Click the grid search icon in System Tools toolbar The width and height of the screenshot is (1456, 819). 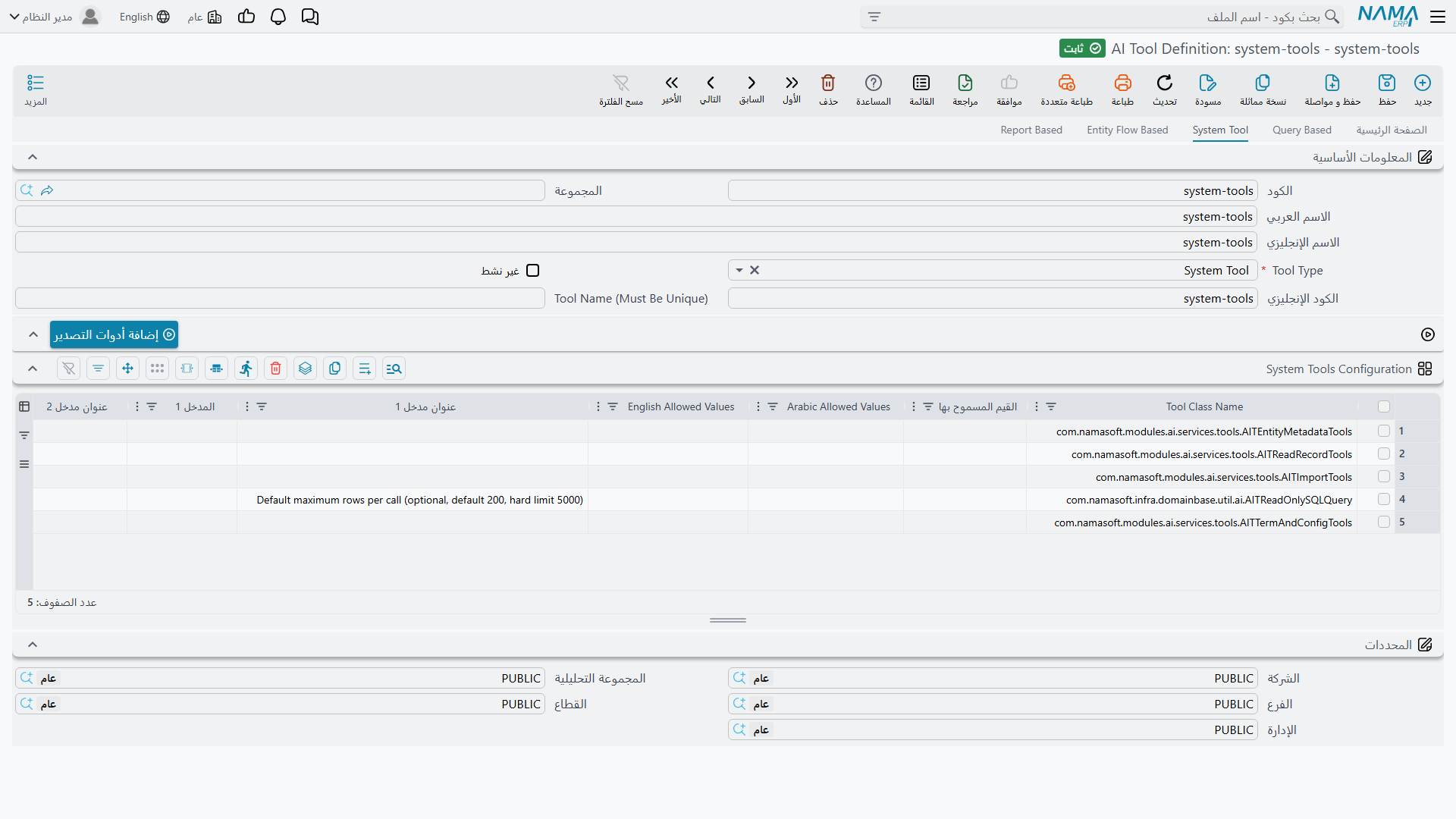tap(394, 369)
